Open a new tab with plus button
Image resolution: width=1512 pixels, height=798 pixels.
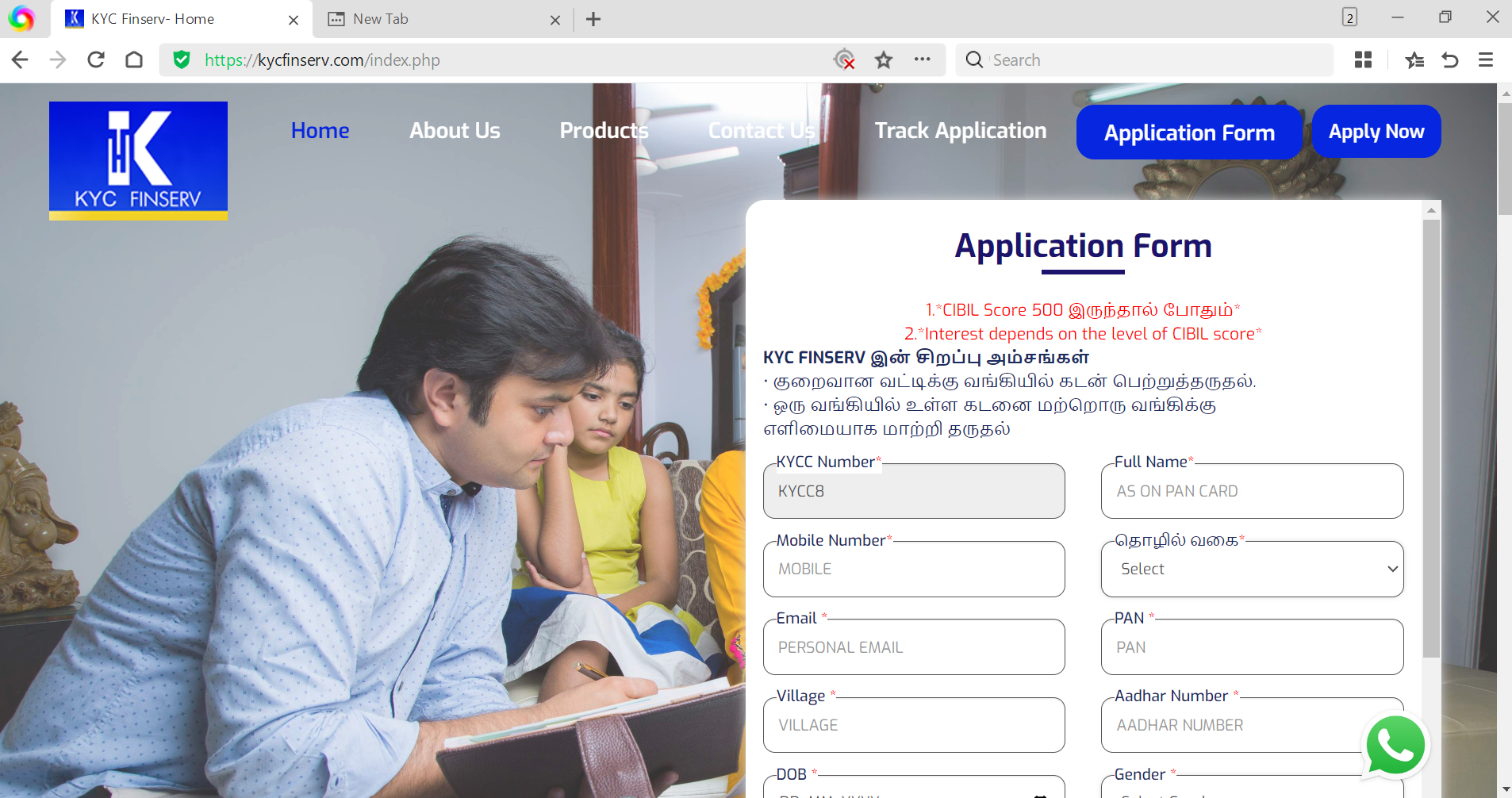click(593, 19)
